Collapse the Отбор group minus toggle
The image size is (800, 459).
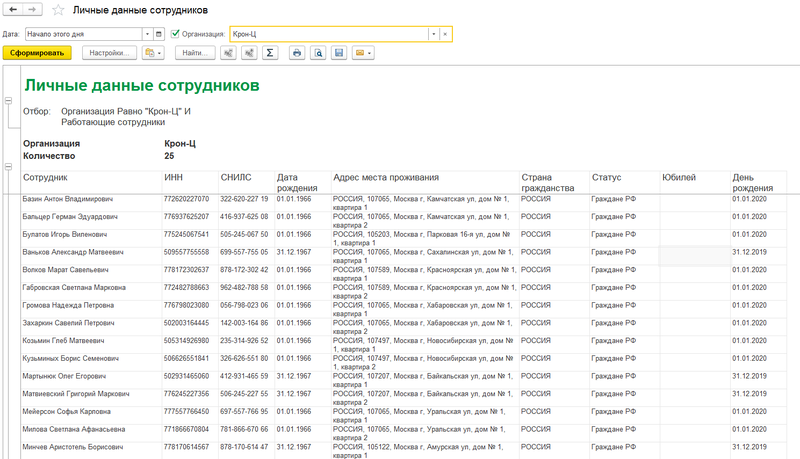[x=9, y=101]
